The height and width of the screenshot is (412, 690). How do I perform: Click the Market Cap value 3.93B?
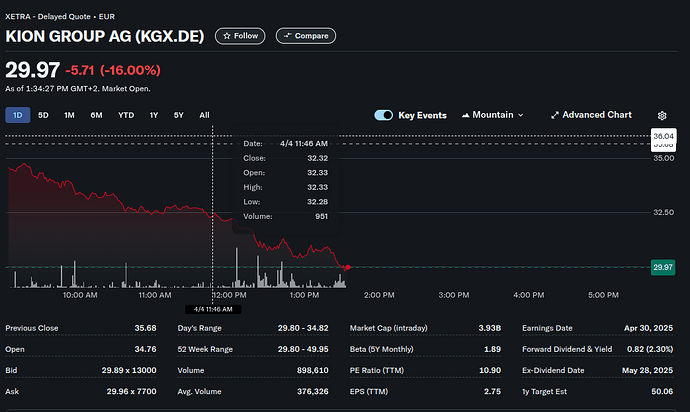point(489,328)
